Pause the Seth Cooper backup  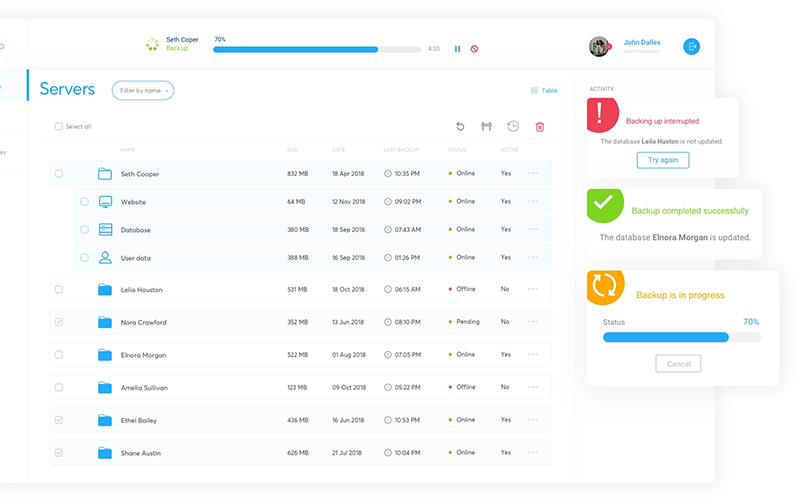coord(458,48)
